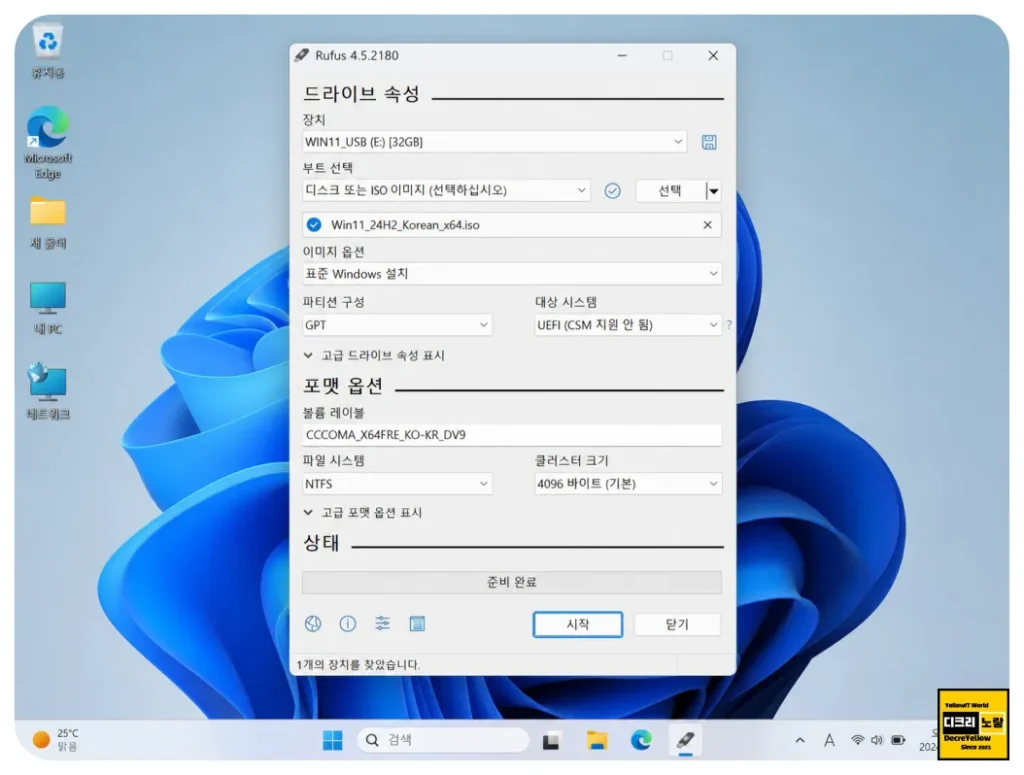Click the Win11_24H2_Korean_x64.iso filename

click(x=405, y=225)
